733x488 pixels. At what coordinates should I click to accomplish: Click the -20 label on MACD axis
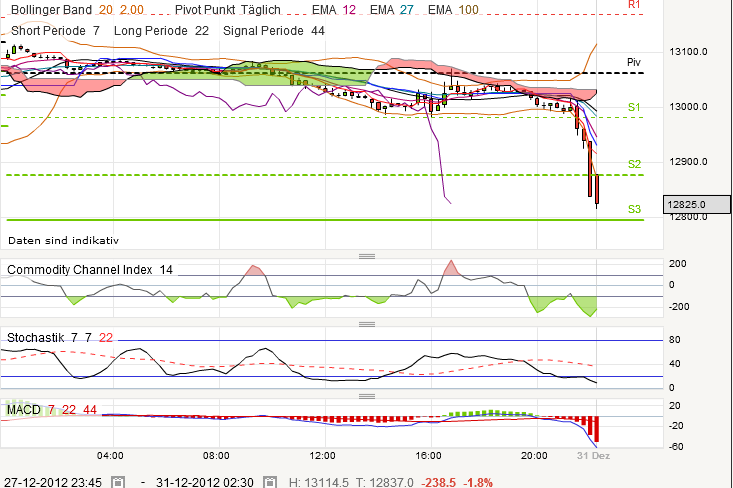click(x=676, y=426)
